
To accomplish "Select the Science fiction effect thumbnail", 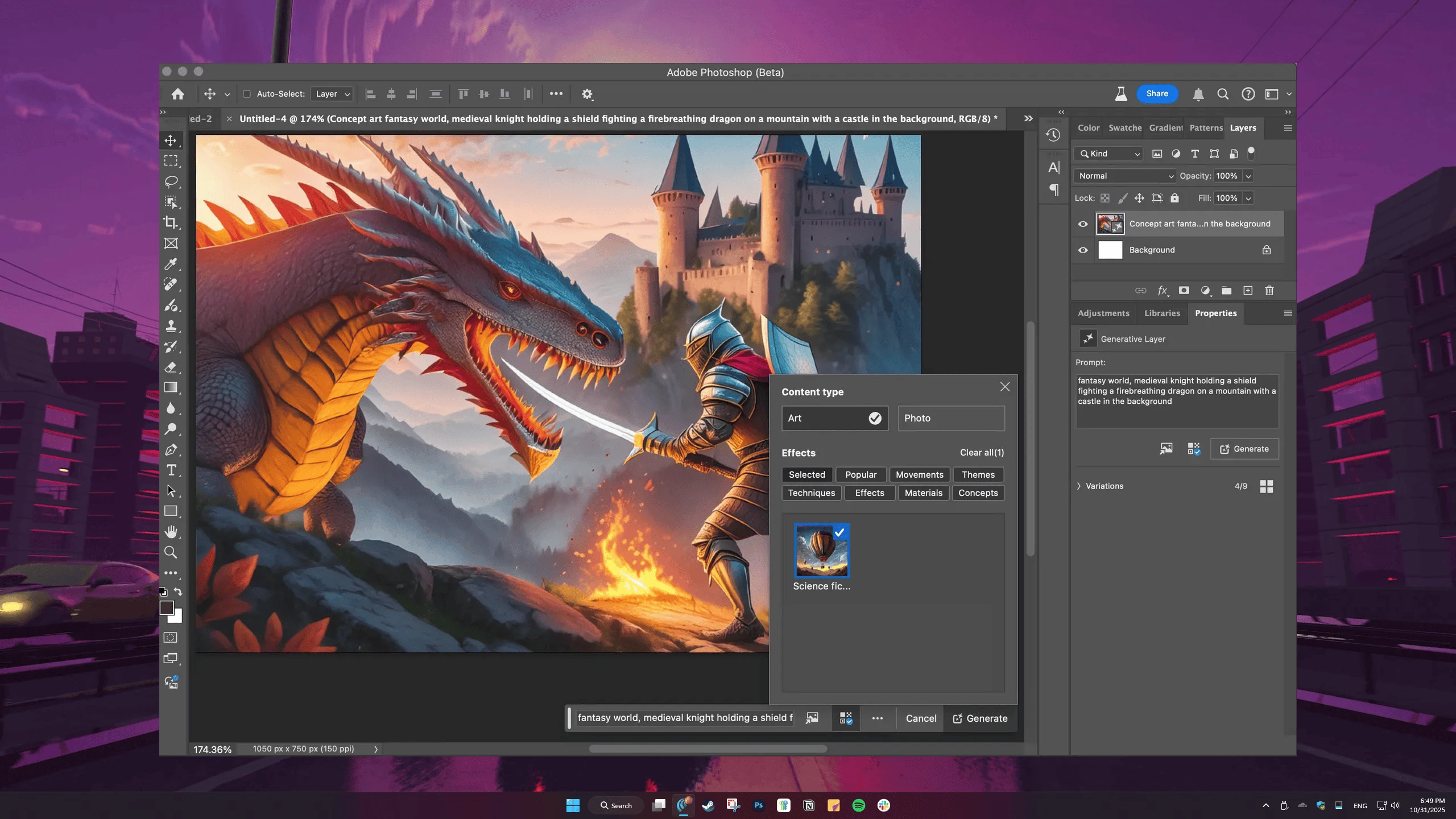I will point(821,551).
